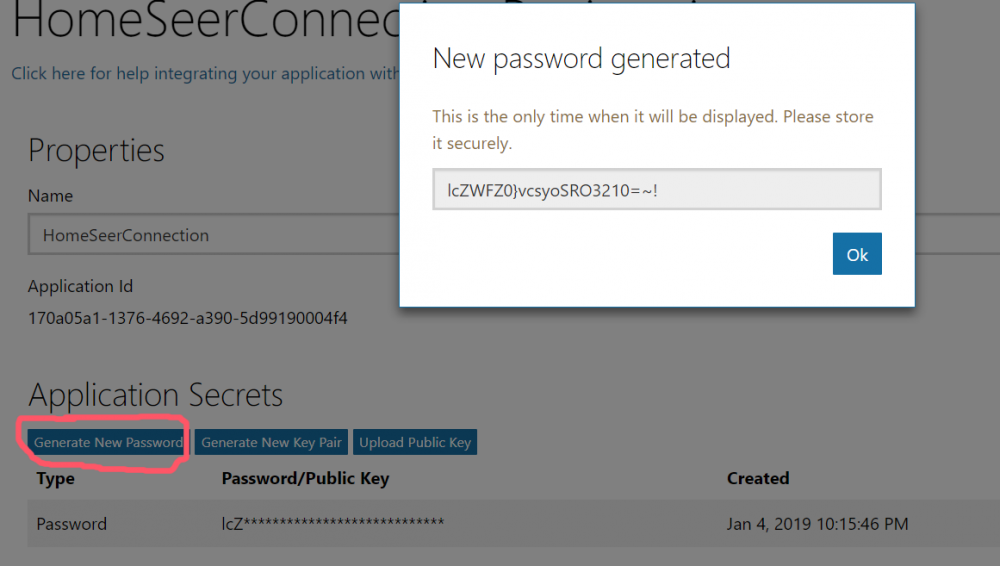
Task: Click the Ok button in the dialog
Action: 857,254
